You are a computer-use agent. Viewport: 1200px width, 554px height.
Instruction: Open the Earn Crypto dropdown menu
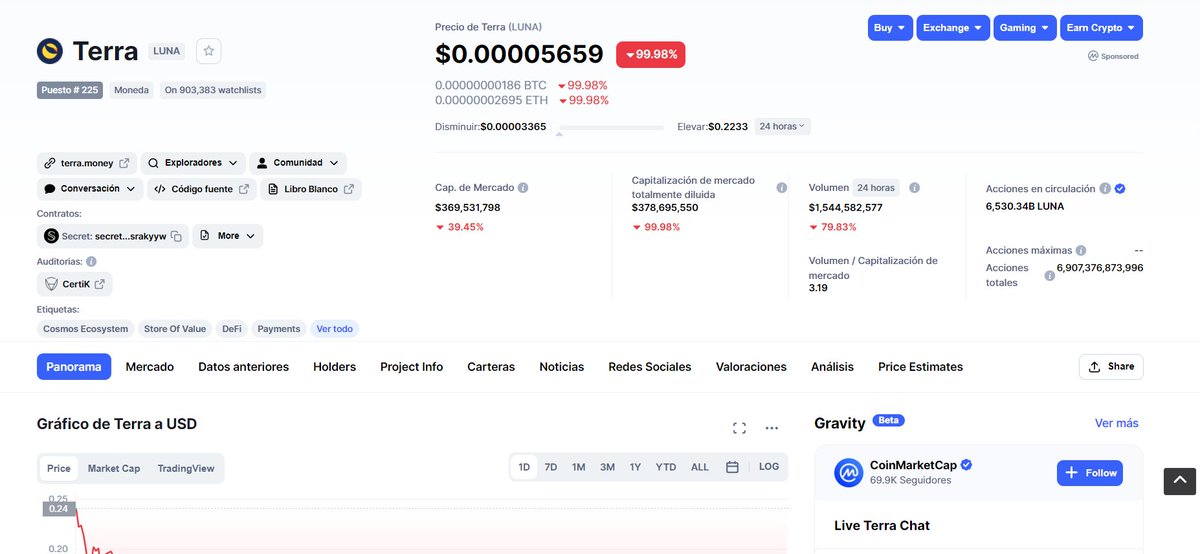click(1101, 28)
